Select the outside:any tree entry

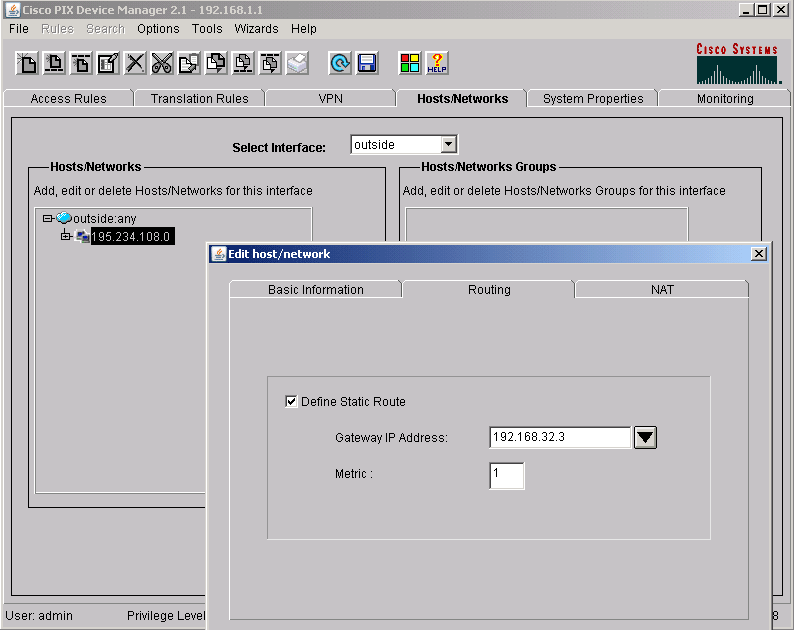coord(104,218)
